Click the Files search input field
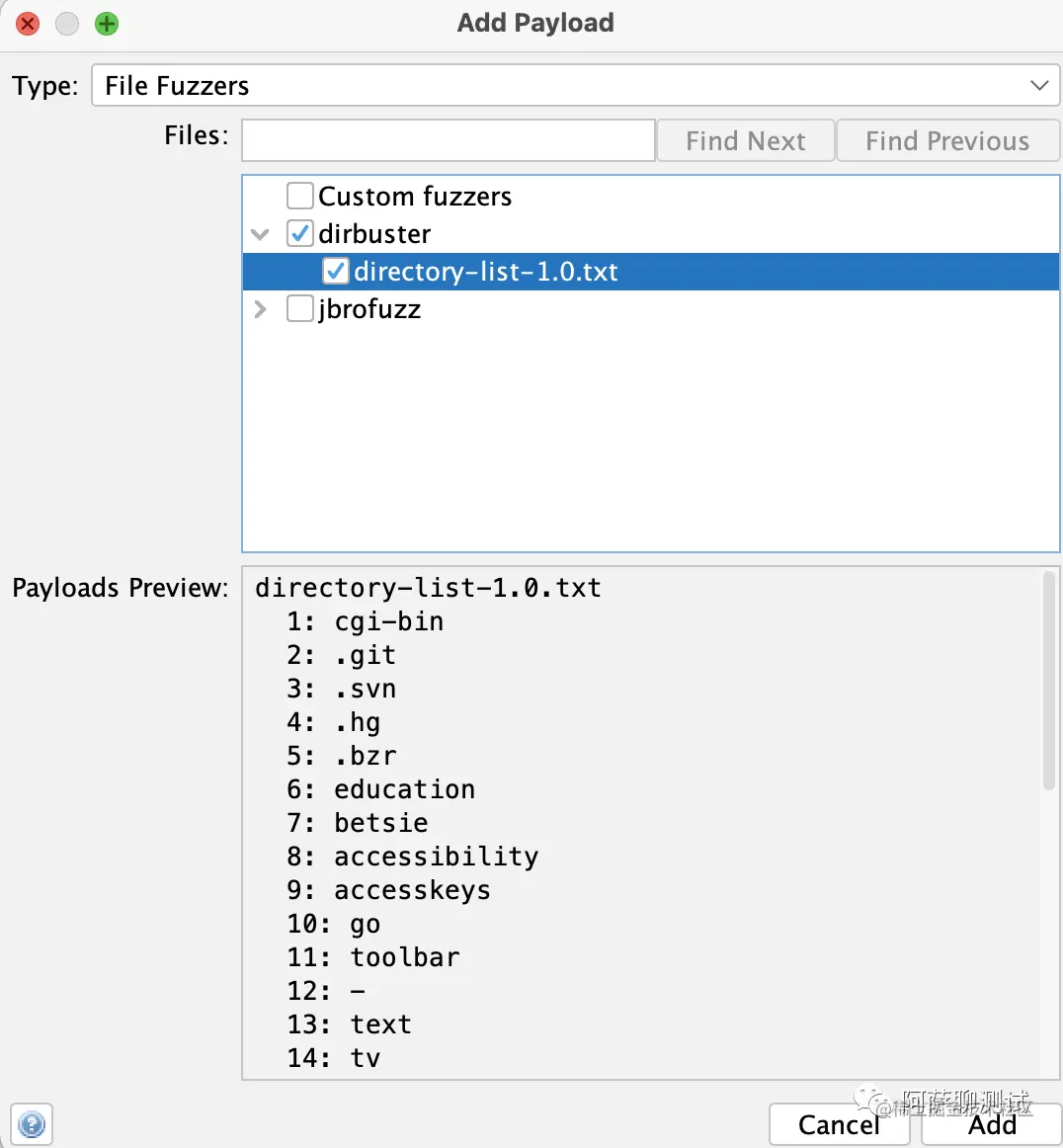Screen dimensions: 1063x1148 click(x=449, y=140)
